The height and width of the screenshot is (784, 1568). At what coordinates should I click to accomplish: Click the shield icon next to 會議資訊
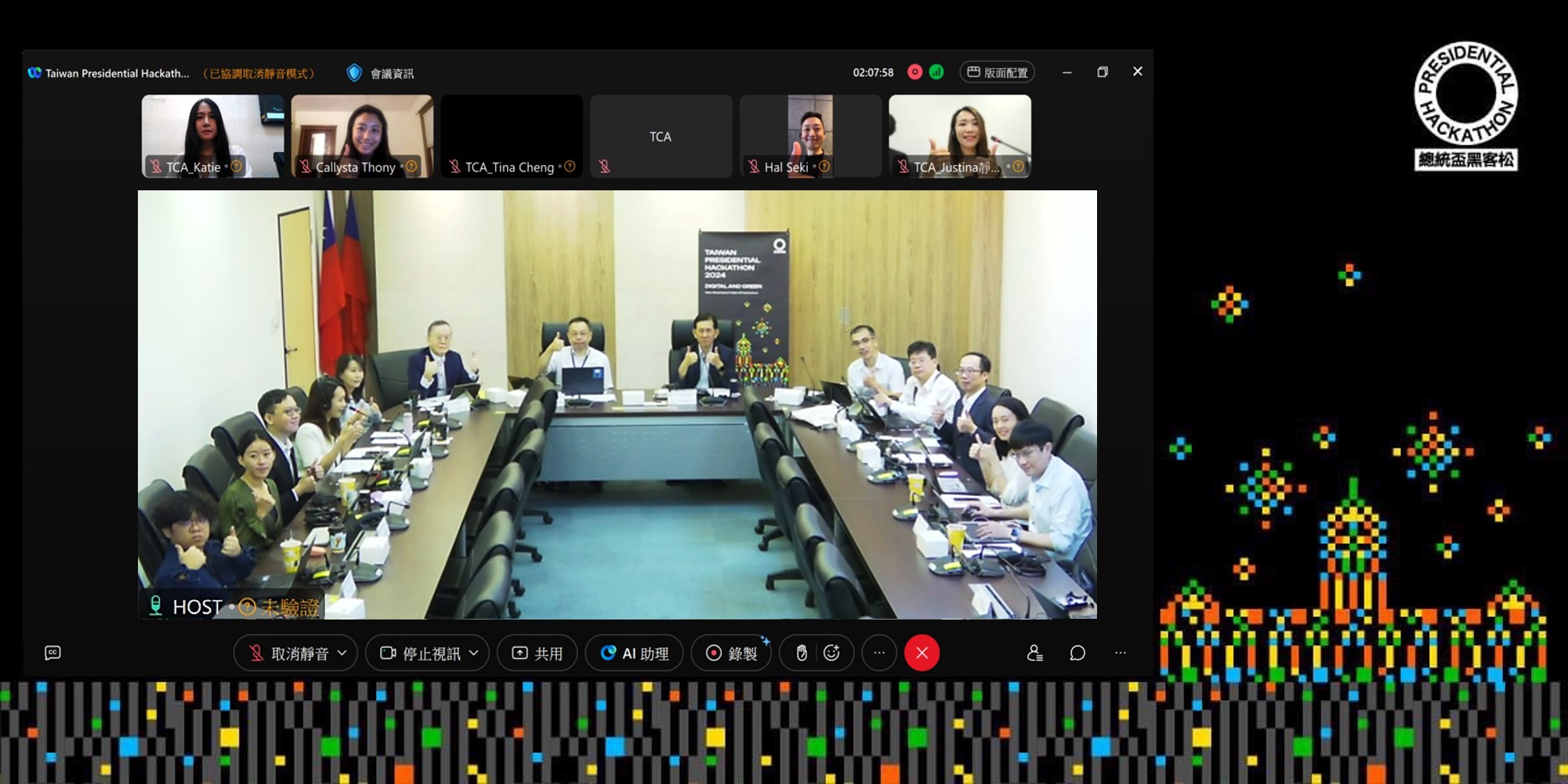coord(354,73)
